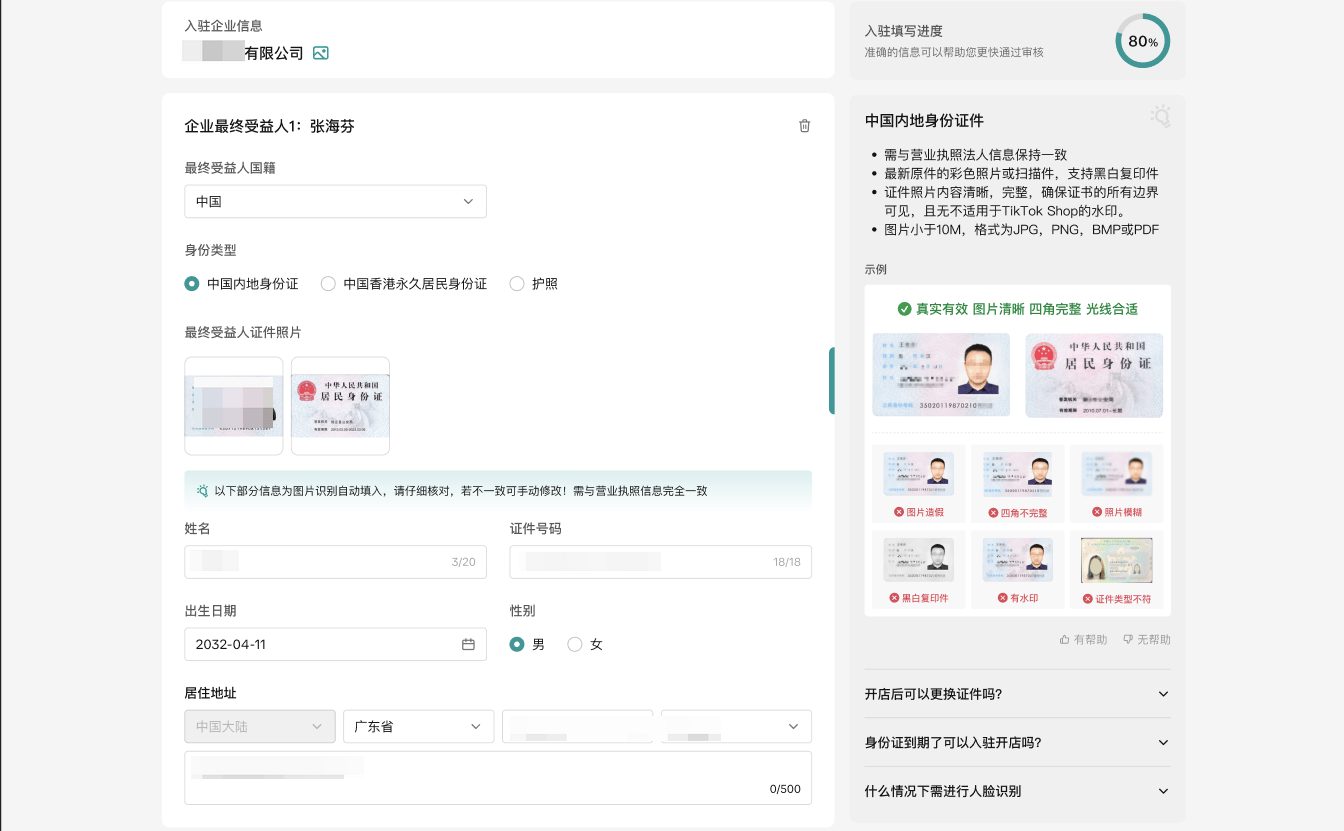The image size is (1344, 831).
Task: Select 中国内地身份证 identity type
Action: point(192,284)
